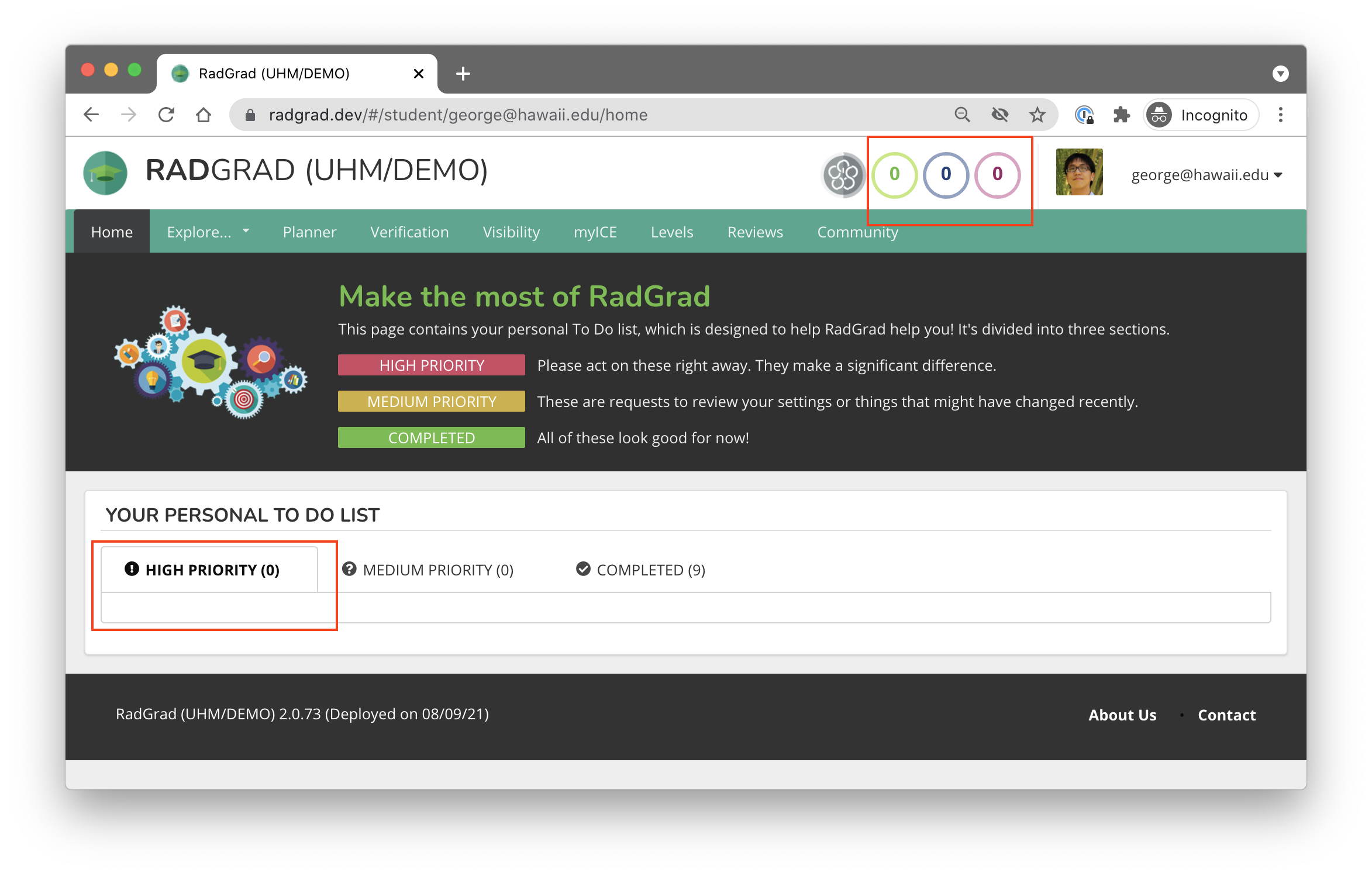The height and width of the screenshot is (876, 1372).
Task: Click the RadGrad graduation cap logo
Action: click(105, 173)
